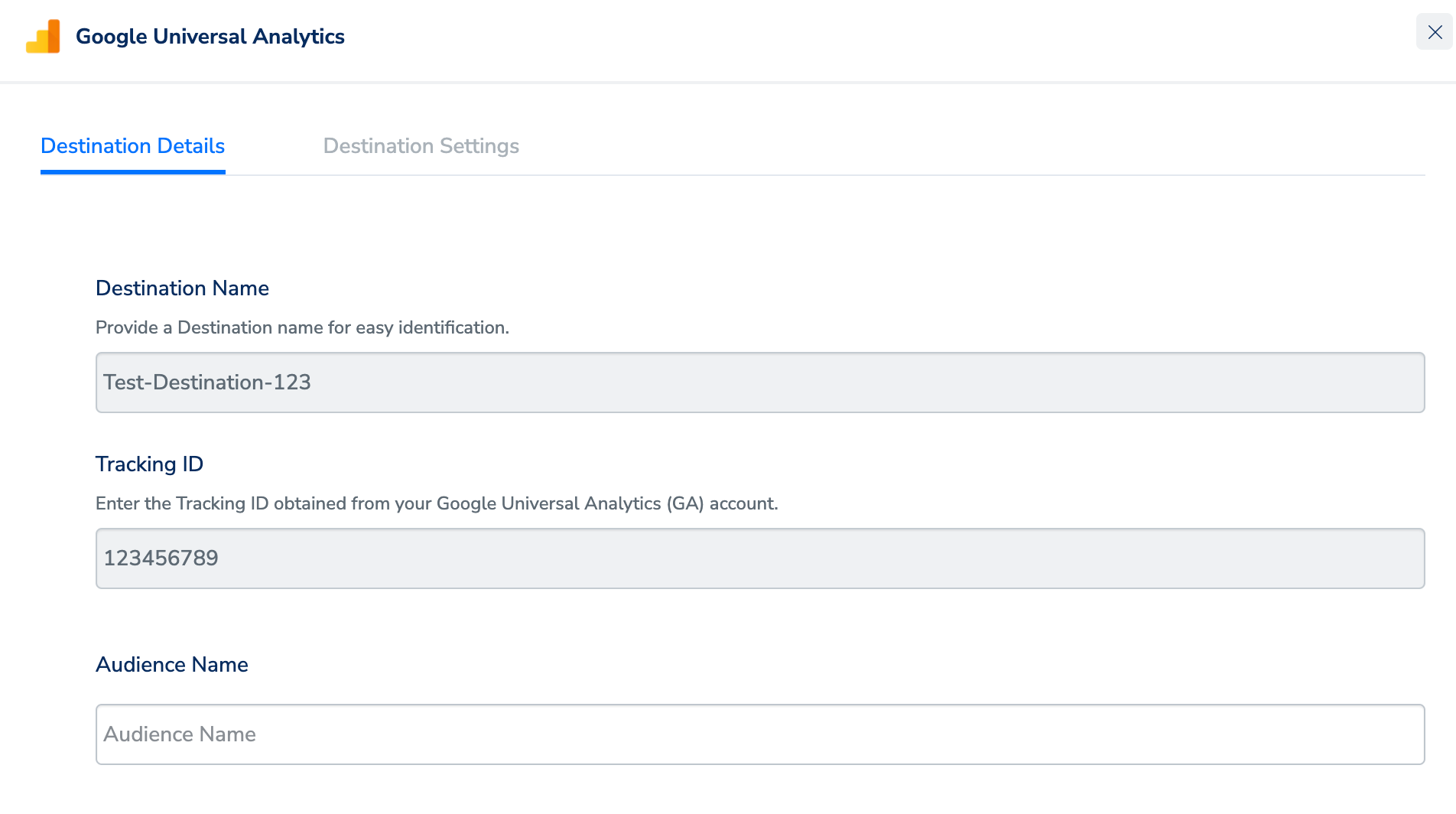Switch to the Destination Settings tab

421,145
